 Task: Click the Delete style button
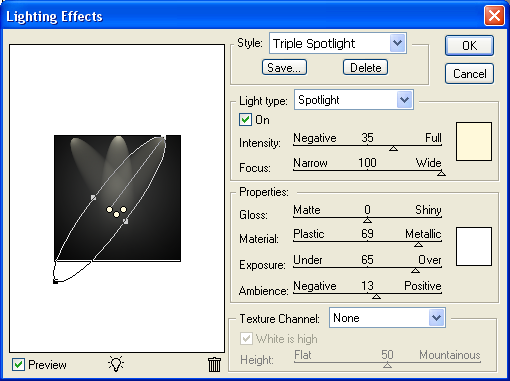365,68
